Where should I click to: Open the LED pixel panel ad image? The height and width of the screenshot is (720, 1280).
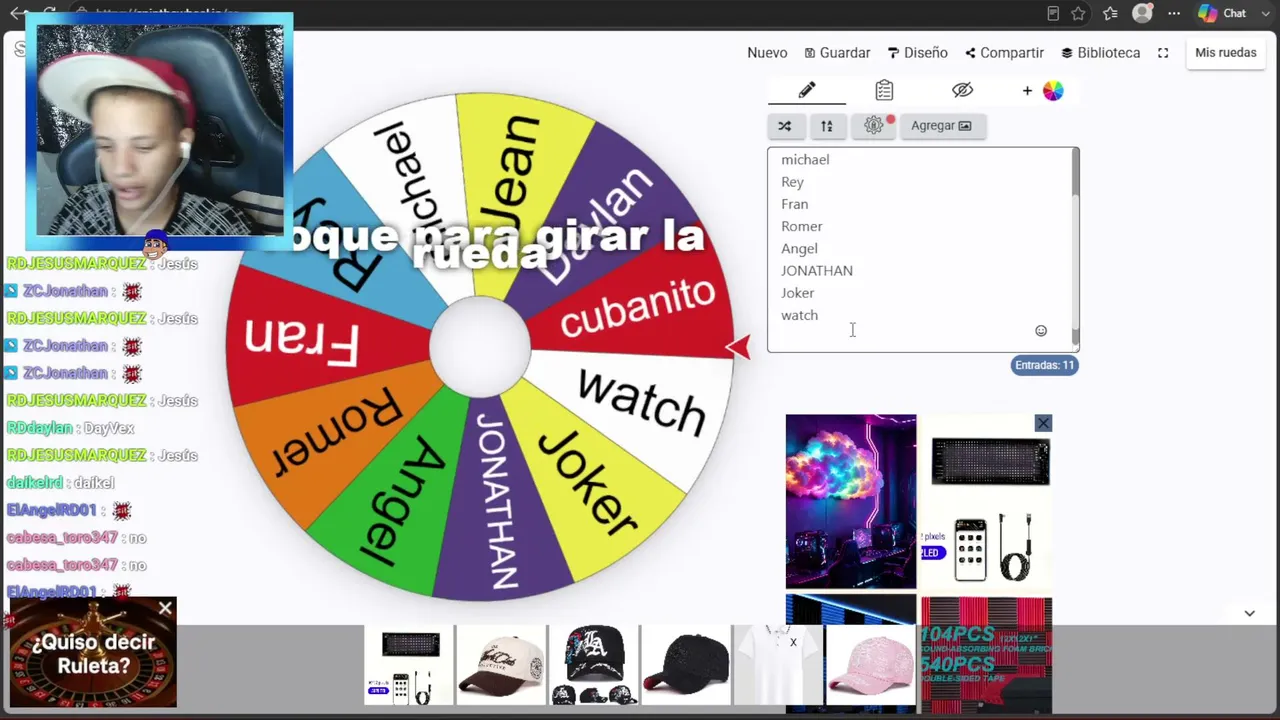(x=990, y=463)
